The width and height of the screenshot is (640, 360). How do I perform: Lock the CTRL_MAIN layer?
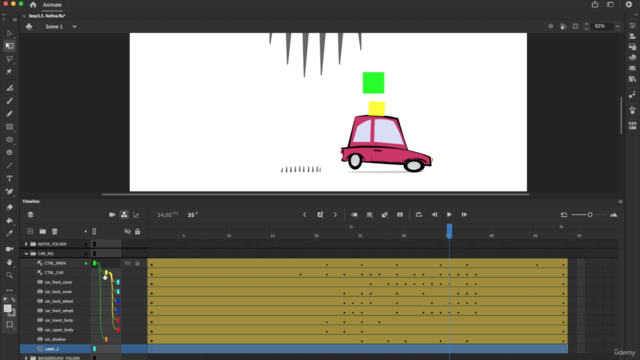138,263
